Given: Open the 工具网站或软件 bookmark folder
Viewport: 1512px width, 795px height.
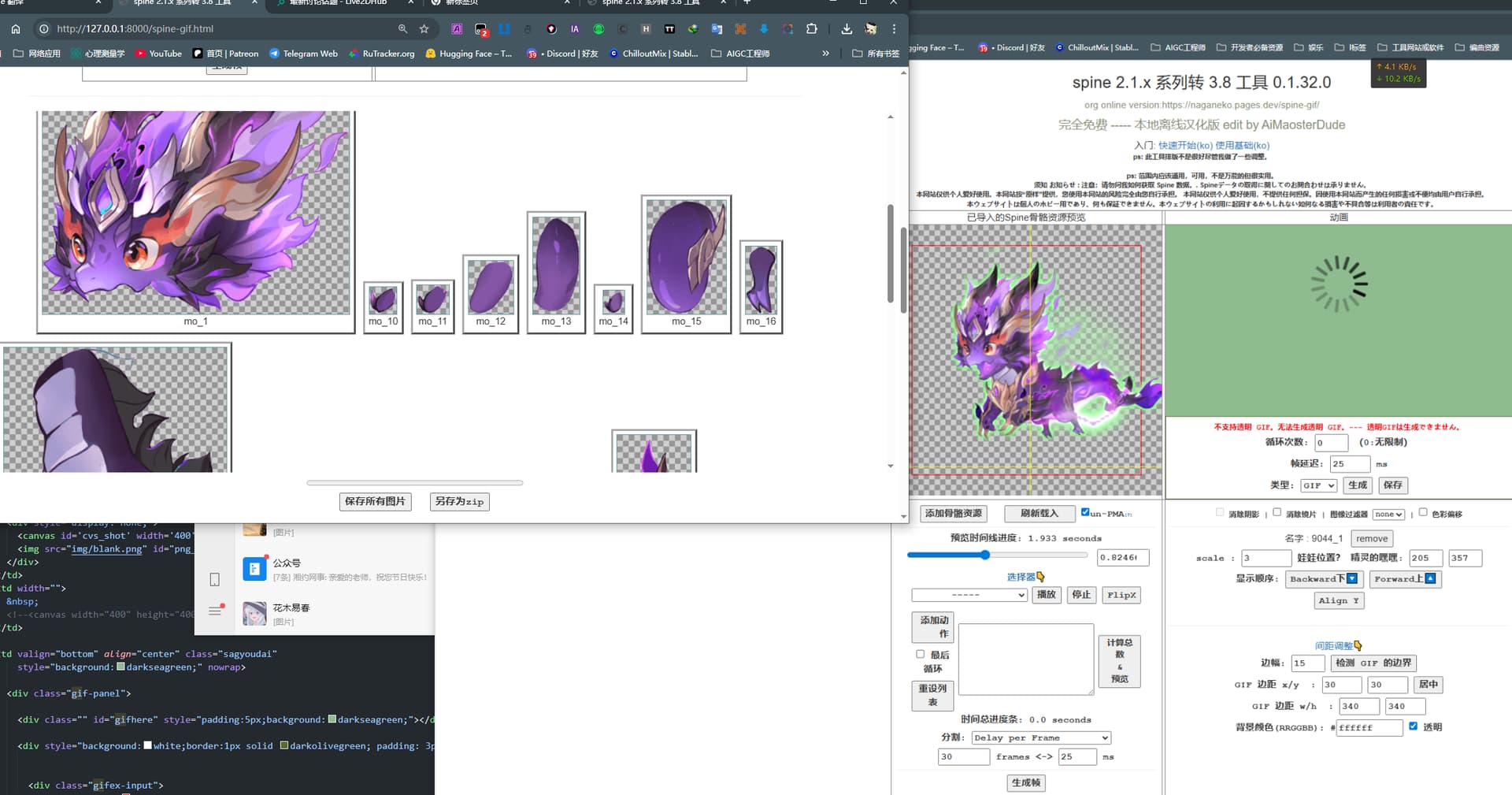Looking at the screenshot, I should click(x=1410, y=47).
